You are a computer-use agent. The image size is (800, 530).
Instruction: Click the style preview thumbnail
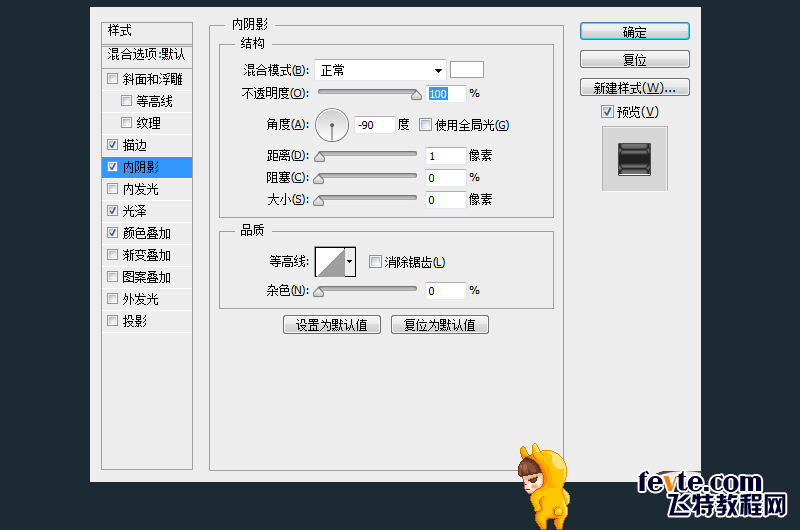pos(634,158)
